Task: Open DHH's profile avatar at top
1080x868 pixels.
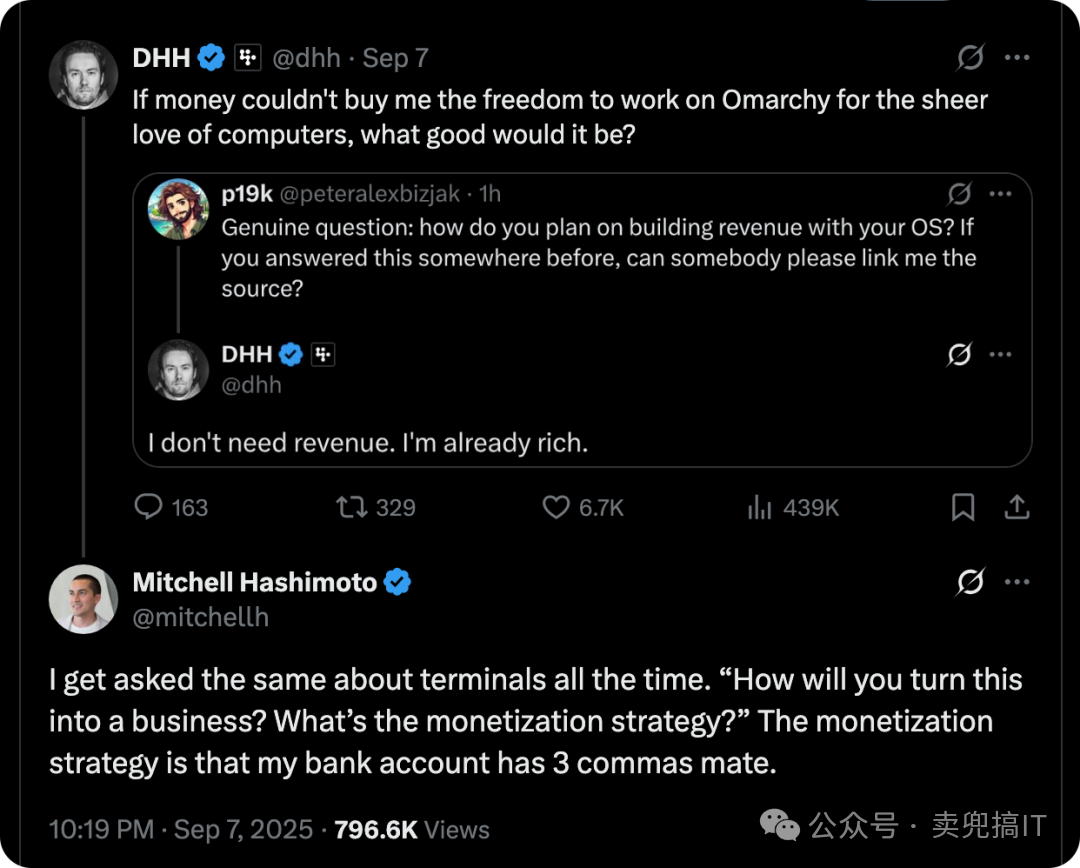Action: tap(83, 74)
